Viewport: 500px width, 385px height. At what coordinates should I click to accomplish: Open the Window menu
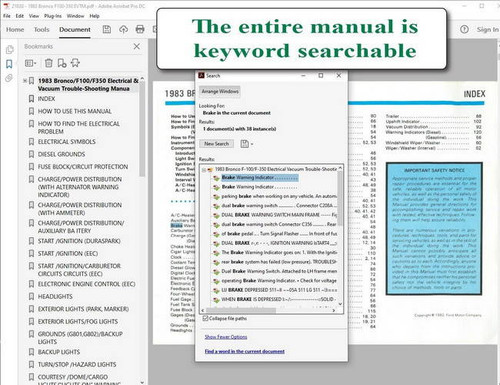coord(75,16)
